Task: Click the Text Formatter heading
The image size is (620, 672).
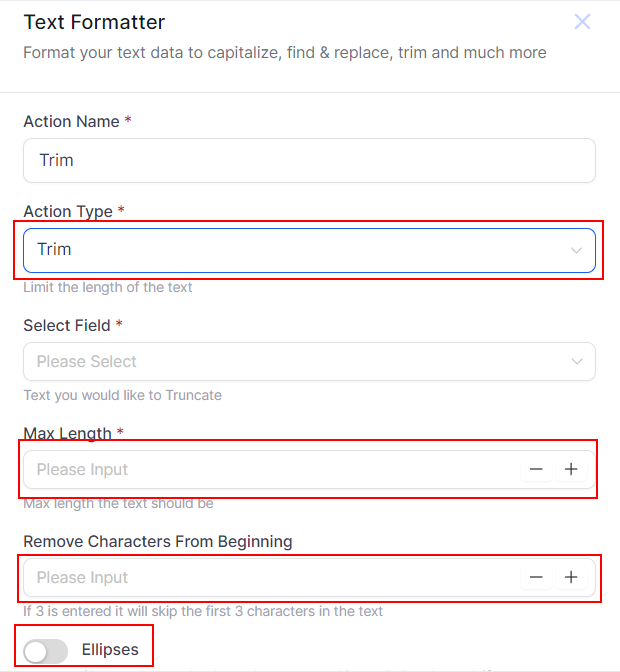Action: [x=94, y=22]
